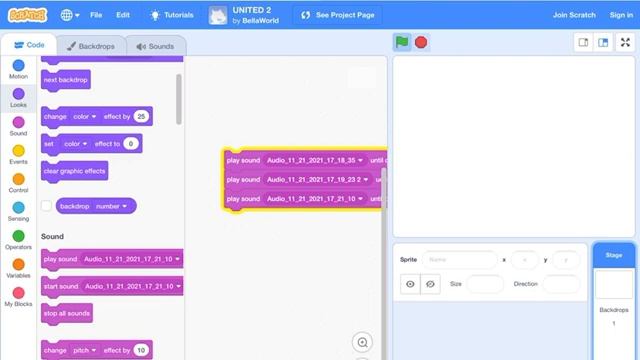Click the Sound section heading in palette
Image resolution: width=640 pixels, height=360 pixels.
coord(52,236)
